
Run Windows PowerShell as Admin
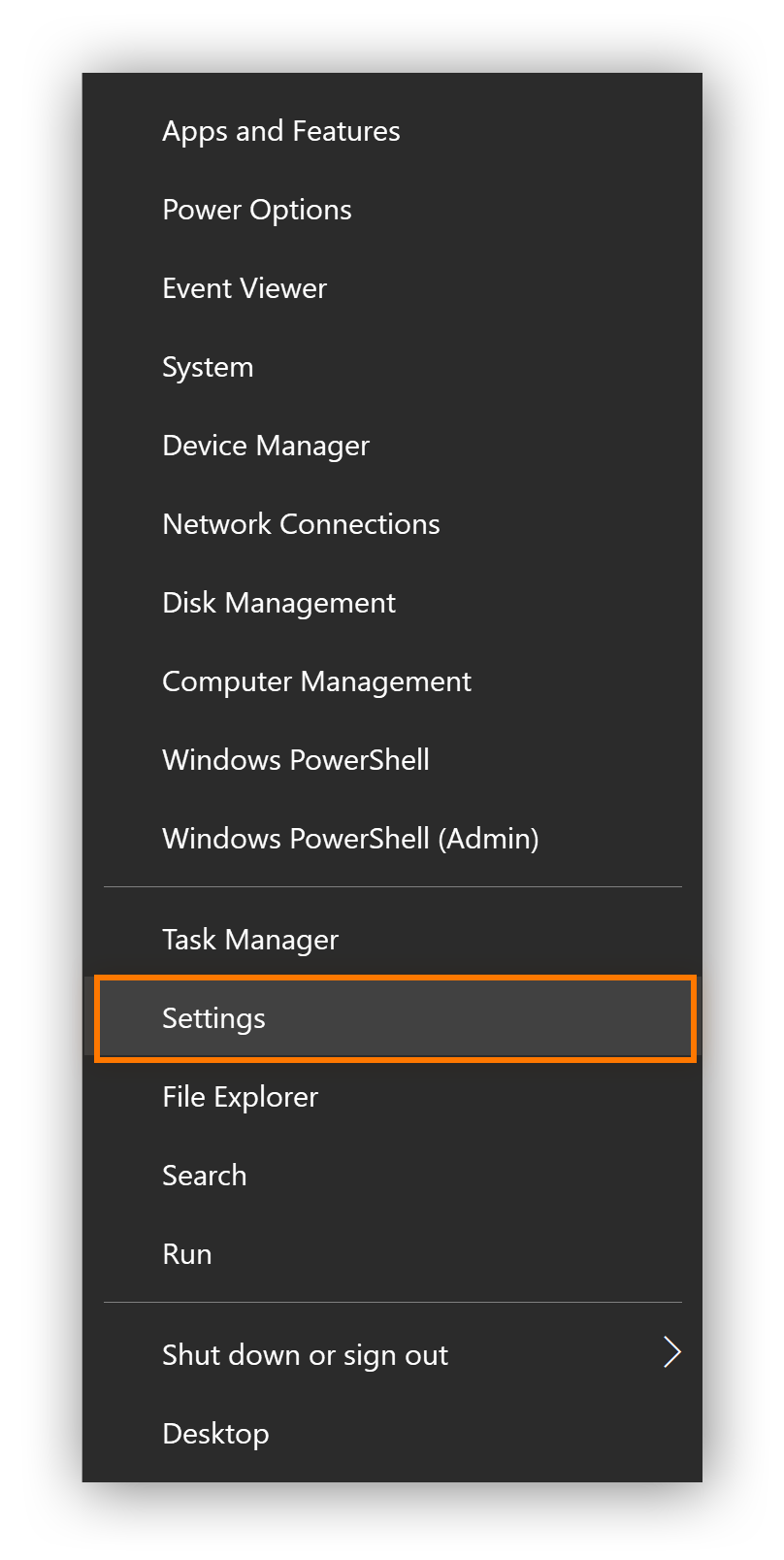350,839
